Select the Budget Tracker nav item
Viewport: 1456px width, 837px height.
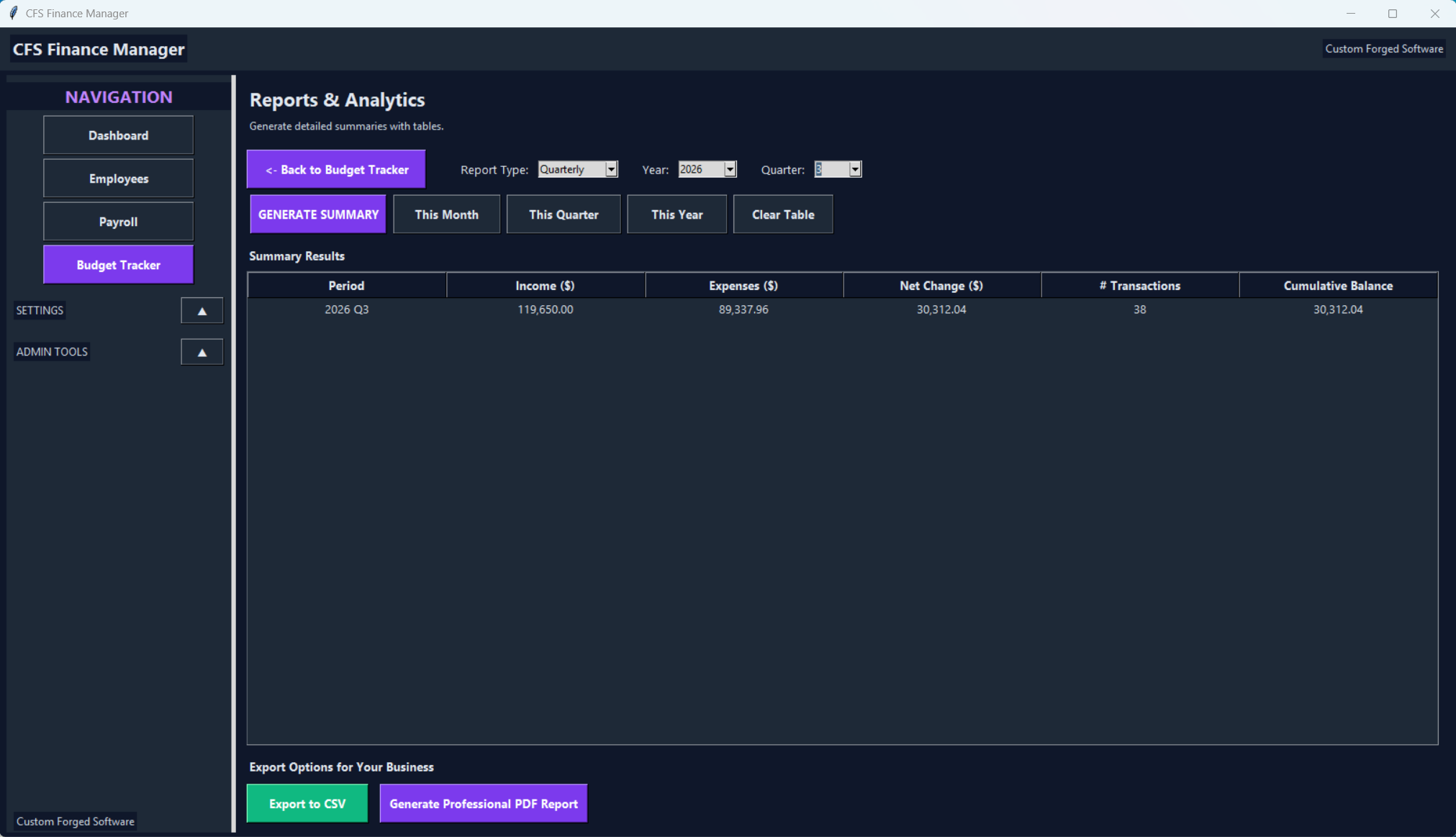pos(118,265)
